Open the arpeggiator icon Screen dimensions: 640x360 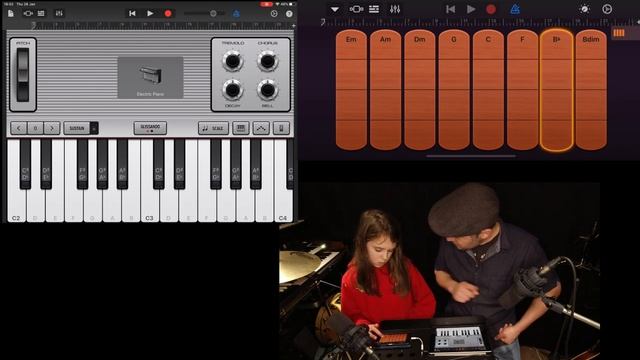point(261,128)
